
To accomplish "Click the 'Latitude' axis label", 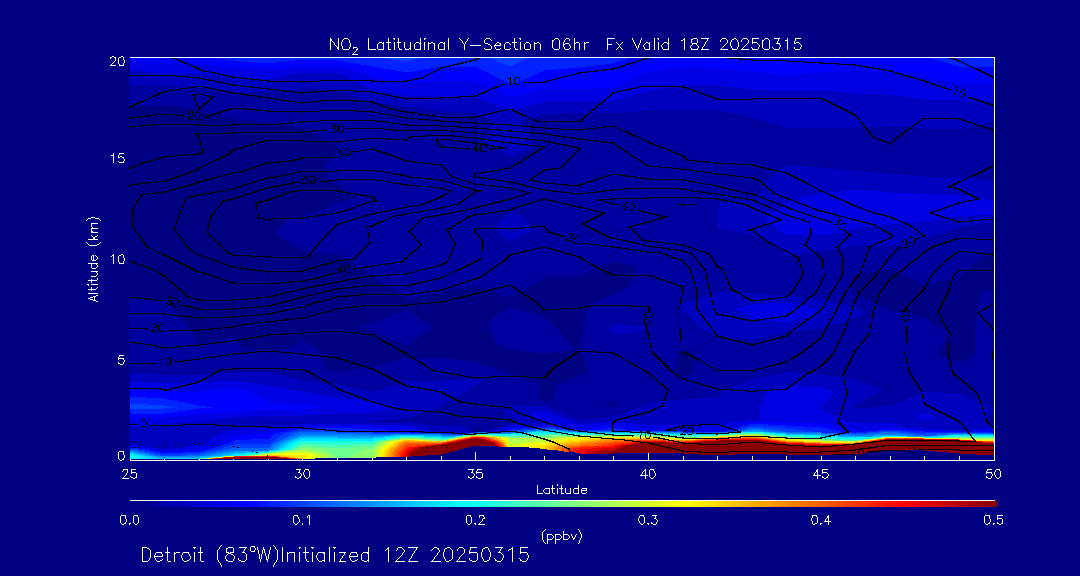I will [562, 490].
